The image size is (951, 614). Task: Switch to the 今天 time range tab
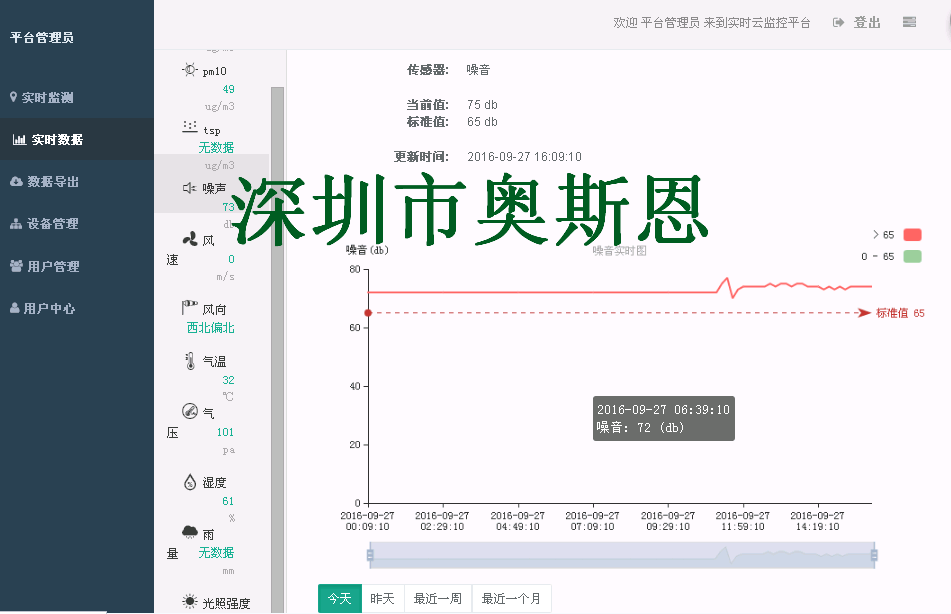[x=339, y=599]
